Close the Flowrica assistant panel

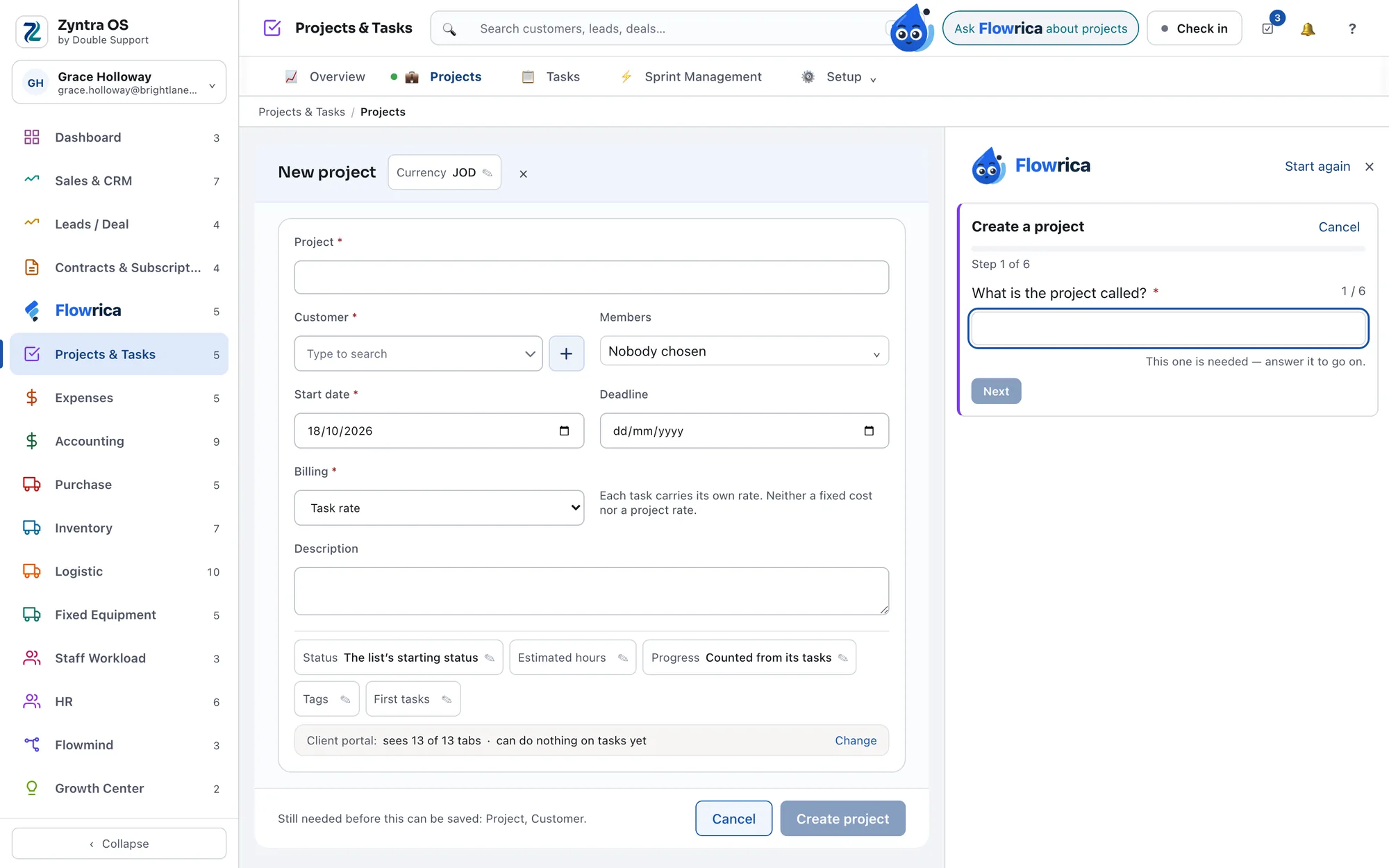pos(1369,167)
